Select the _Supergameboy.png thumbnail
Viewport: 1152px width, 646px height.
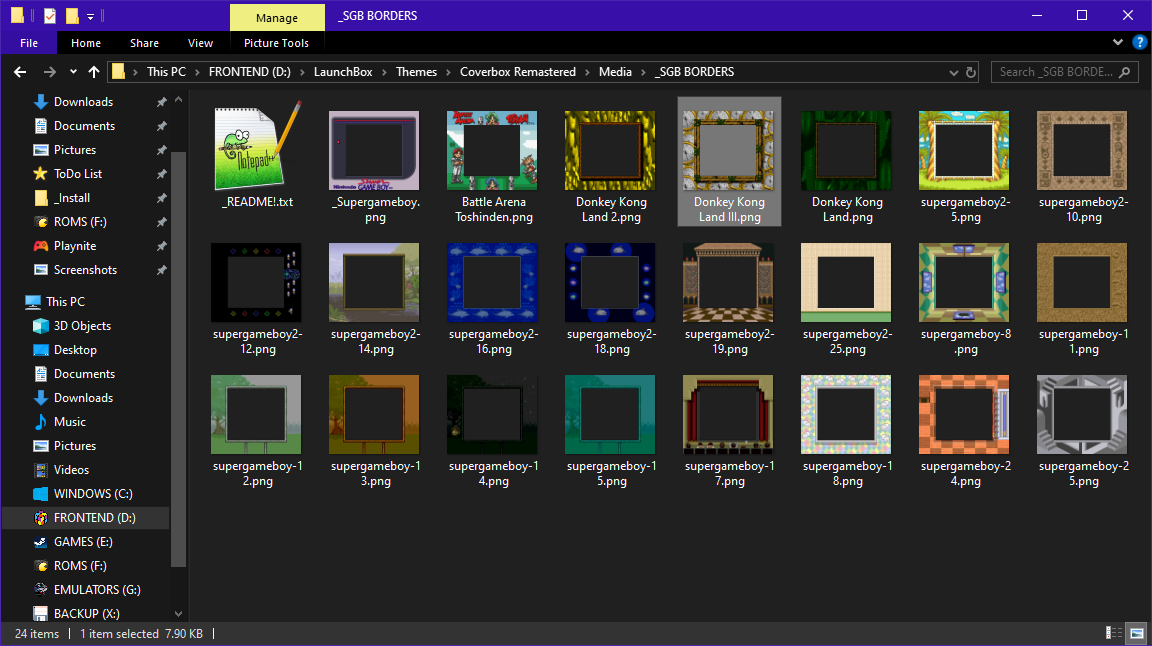coord(374,151)
